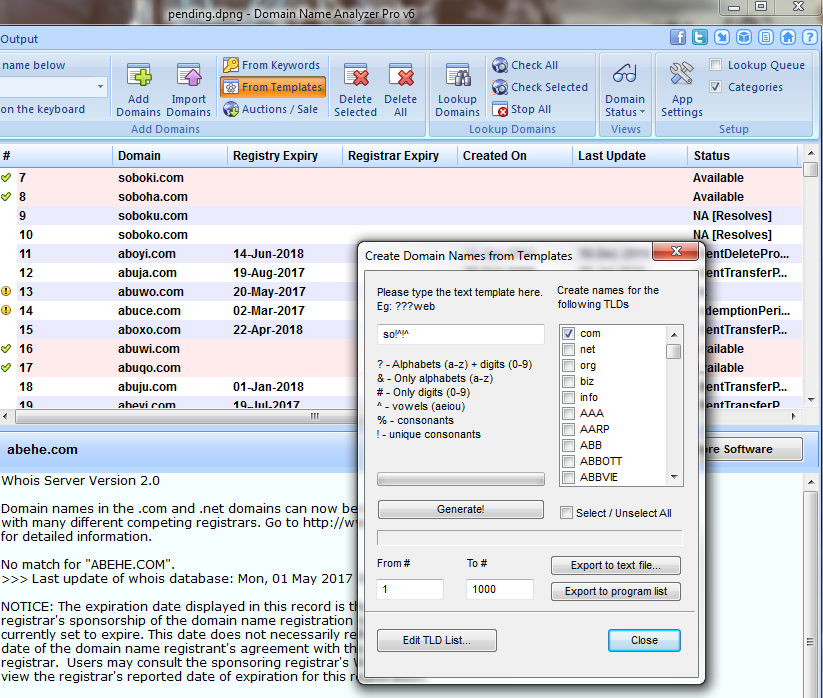
Task: Select the soboha.com row
Action: click(x=401, y=197)
